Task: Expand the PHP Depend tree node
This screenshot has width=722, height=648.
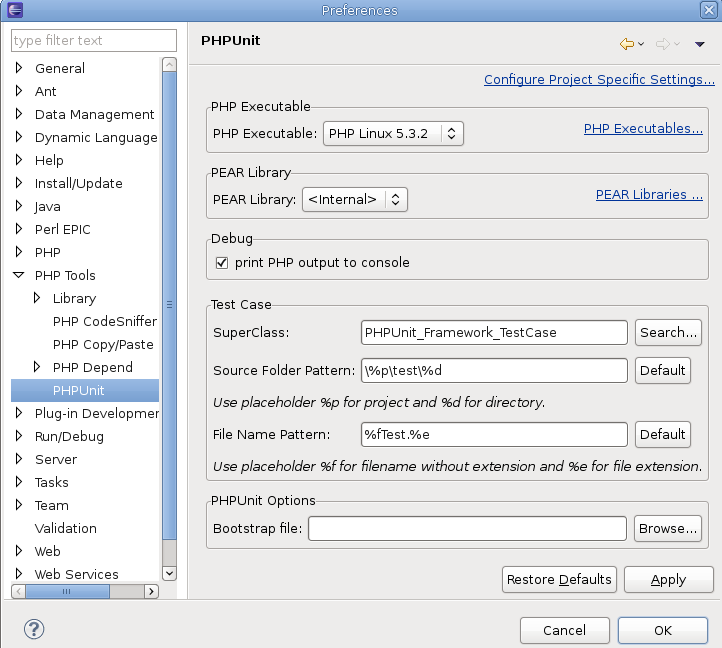Action: pyautogui.click(x=37, y=367)
